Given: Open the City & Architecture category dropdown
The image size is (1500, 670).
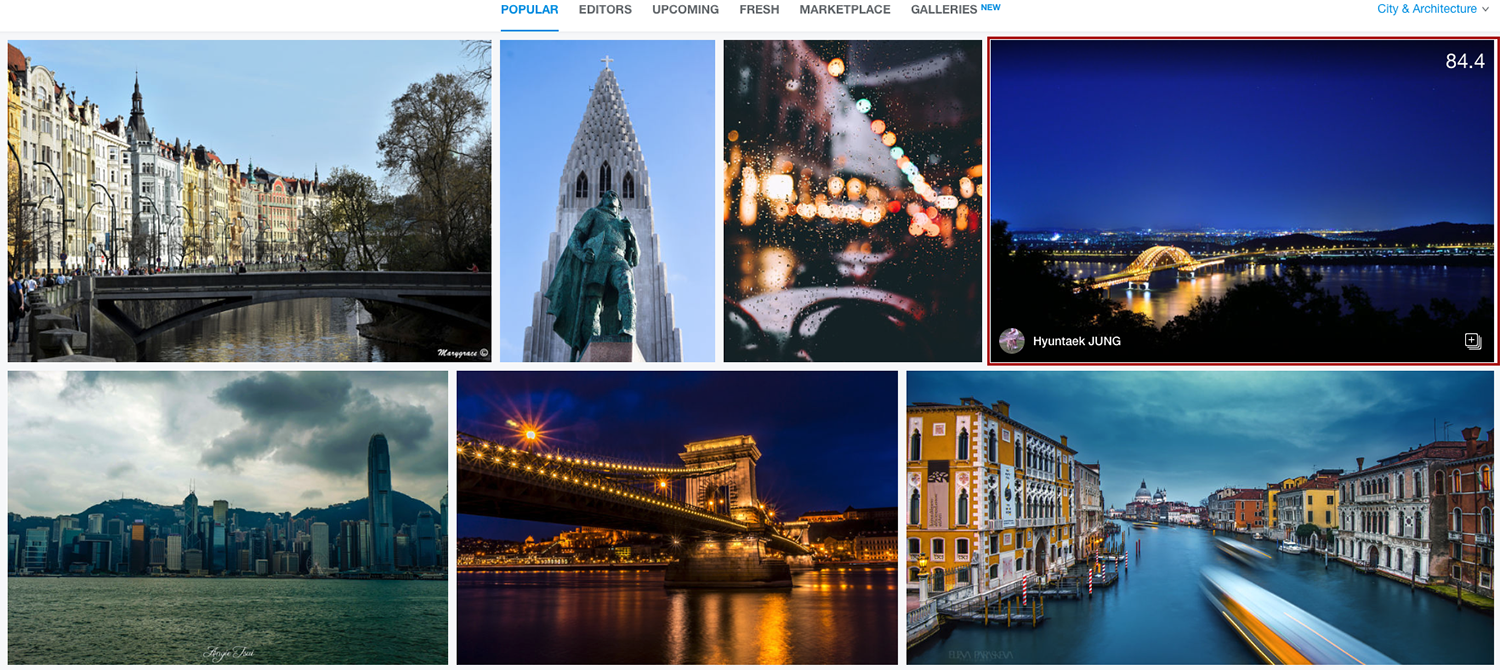Looking at the screenshot, I should pyautogui.click(x=1426, y=9).
